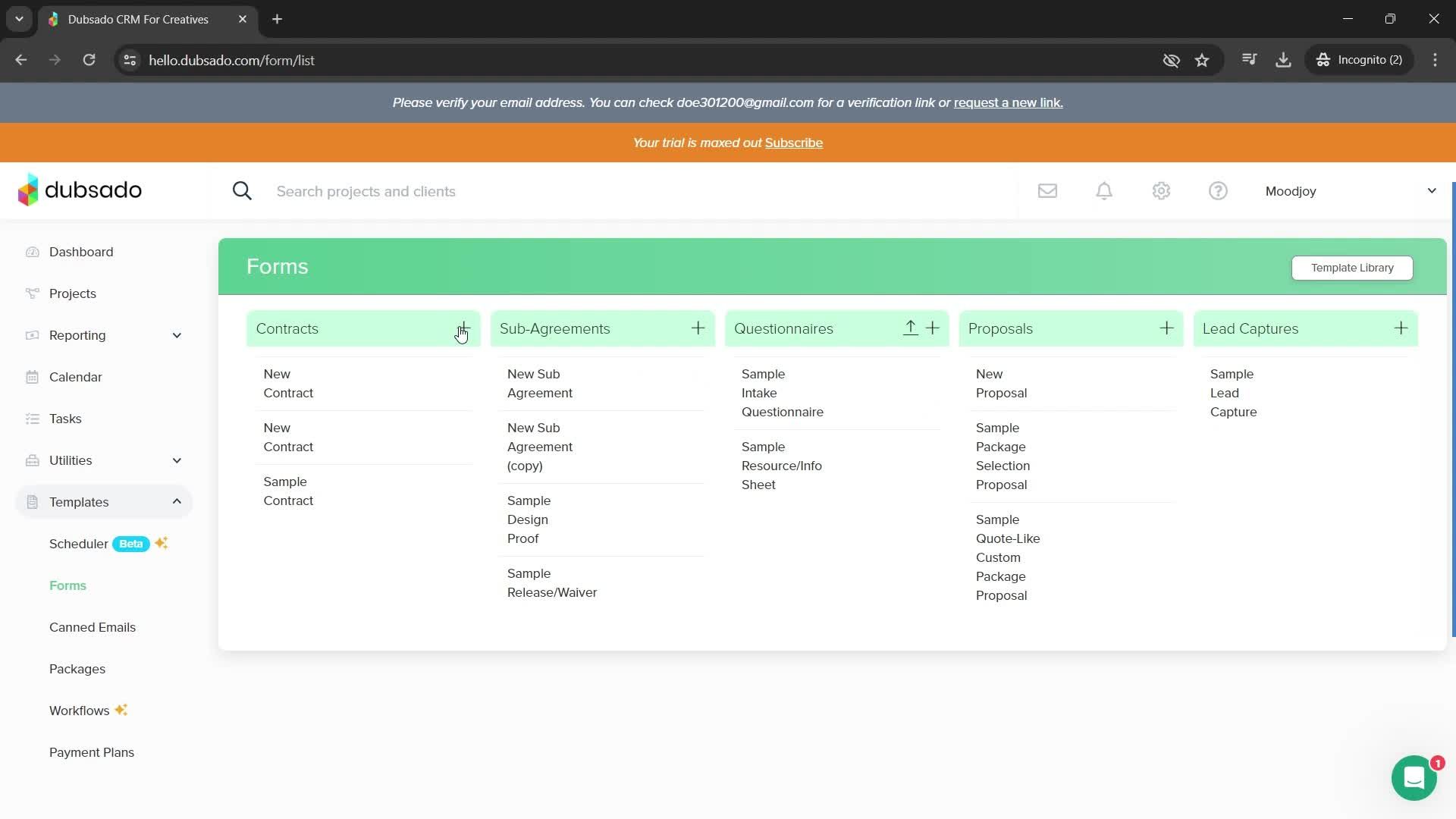
Task: Open Sample Resource/Info Sheet
Action: pos(782,466)
